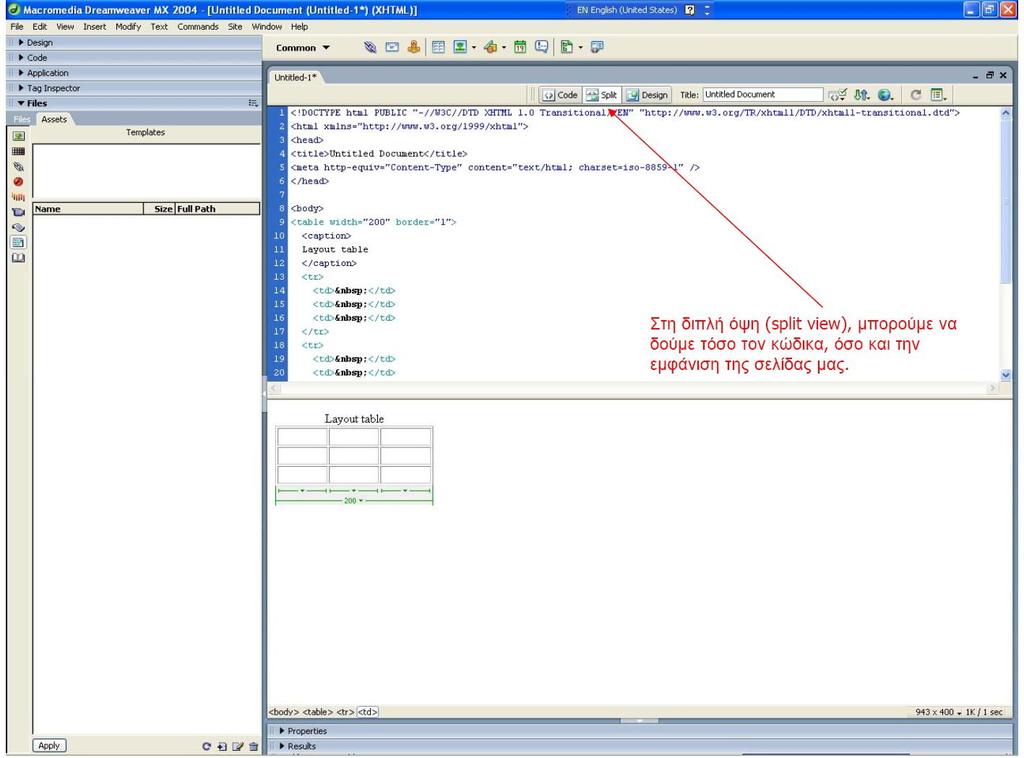The width and height of the screenshot is (1024, 758).
Task: Show Scripts category in Assets panel
Action: pos(18,227)
